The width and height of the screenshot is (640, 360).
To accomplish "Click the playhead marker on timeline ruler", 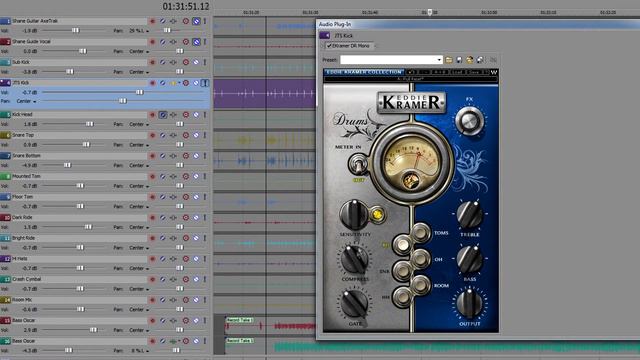I will pos(429,12).
